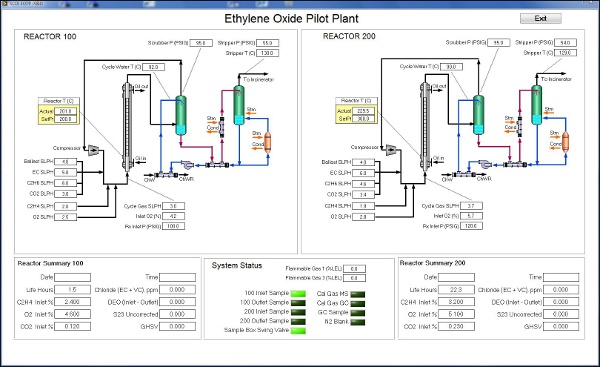The width and height of the screenshot is (600, 367).
Task: Click Reactor 200 Actual temperature field
Action: pos(363,111)
